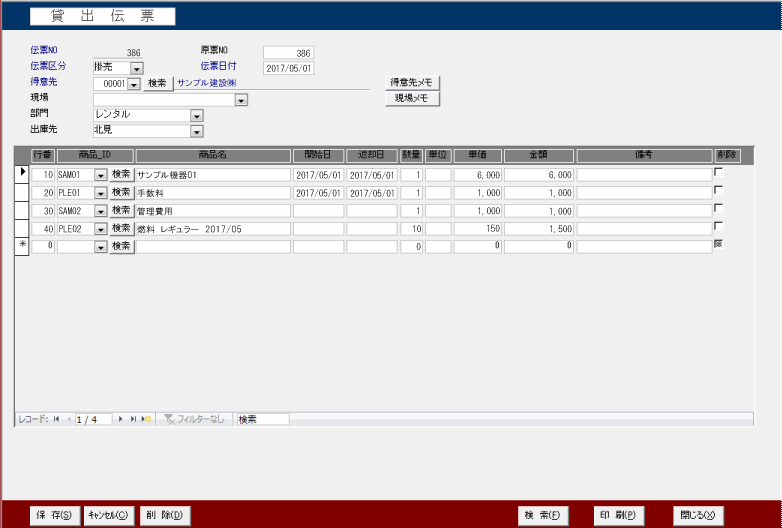Viewport: 782px width, 528px height.
Task: Mark the 燃料 レギュラー row for deletion
Action: [717, 227]
